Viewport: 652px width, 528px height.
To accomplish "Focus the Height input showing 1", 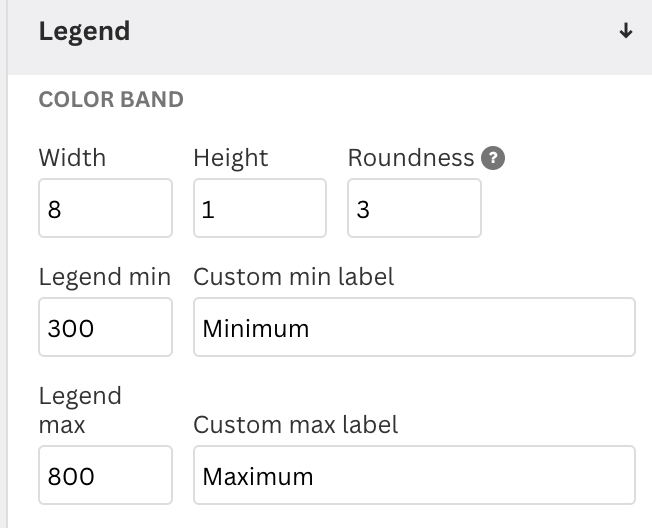I will pos(260,208).
